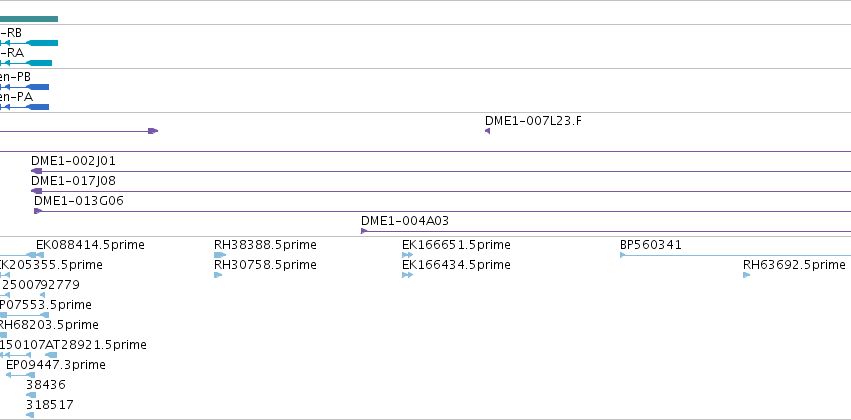The width and height of the screenshot is (851, 420).
Task: Click the EK088414.5prime feature label
Action: pos(90,245)
